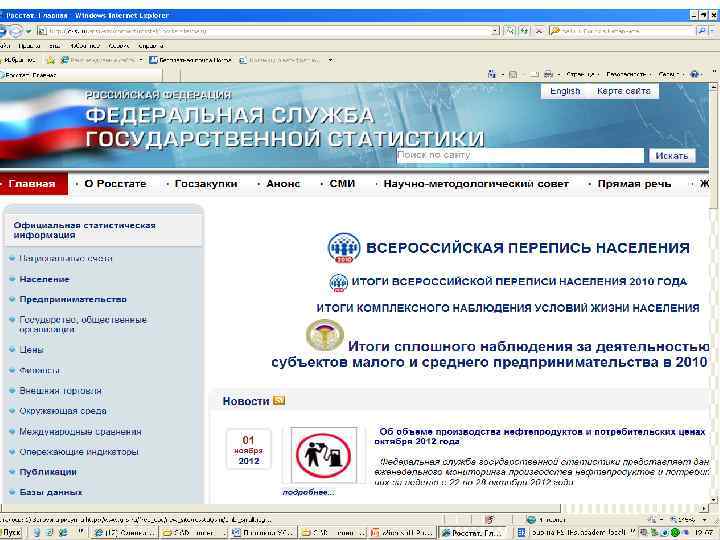This screenshot has width=720, height=540.
Task: Open the Карта сайта link
Action: point(624,91)
